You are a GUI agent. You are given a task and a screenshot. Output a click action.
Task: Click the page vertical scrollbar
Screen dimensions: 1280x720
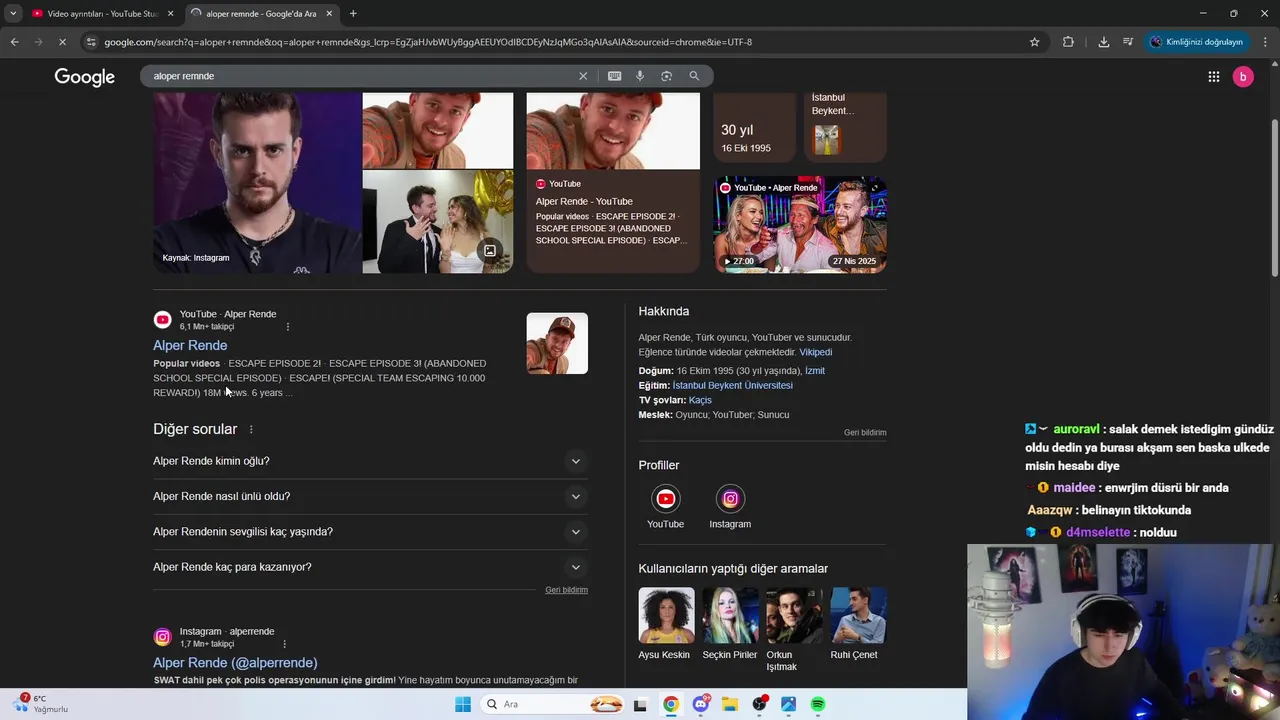[x=1274, y=200]
